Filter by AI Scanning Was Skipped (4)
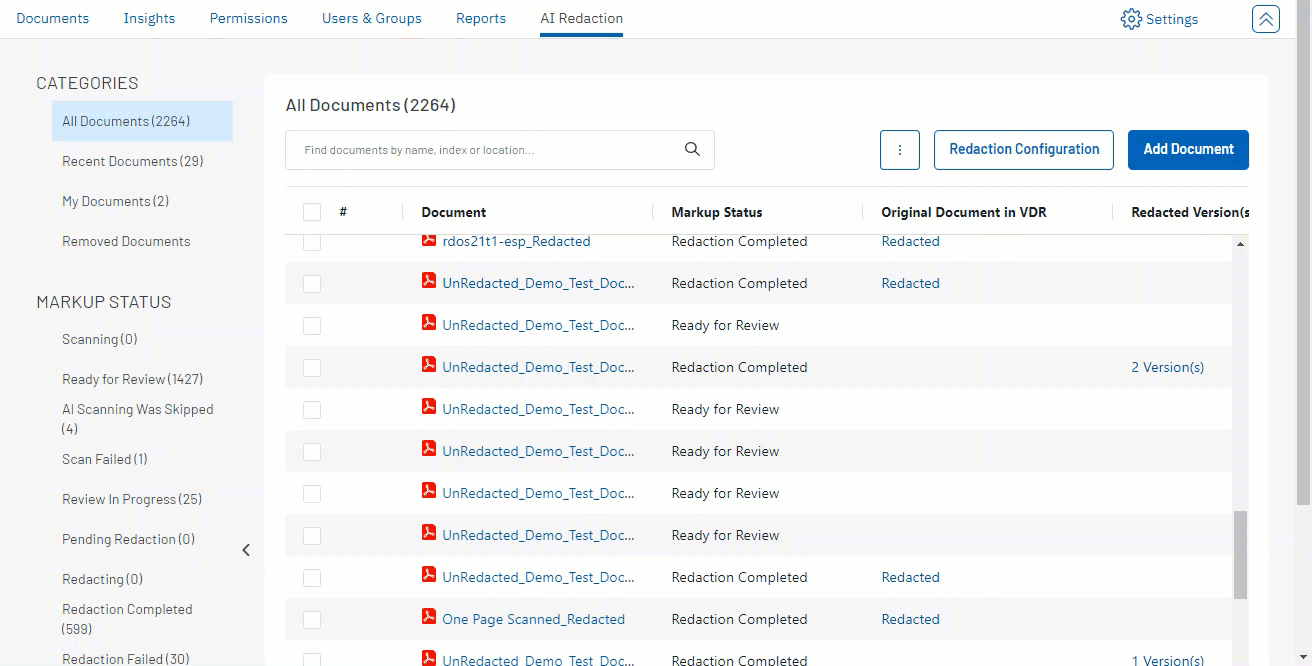 pos(138,419)
